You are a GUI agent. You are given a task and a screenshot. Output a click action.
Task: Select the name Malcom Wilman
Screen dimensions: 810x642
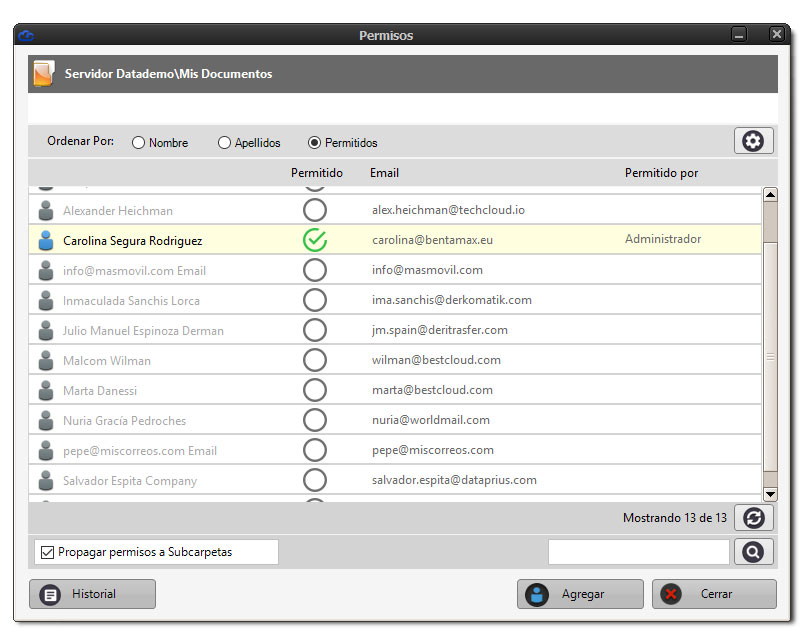click(x=107, y=361)
